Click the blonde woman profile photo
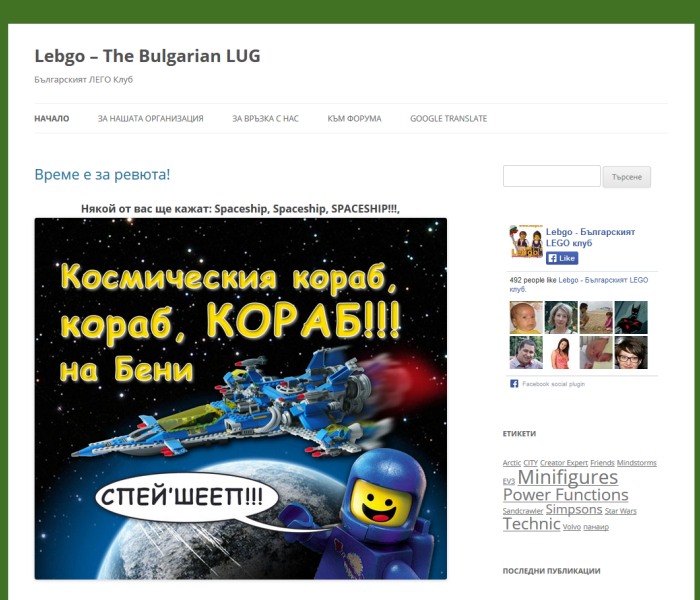Screen dimensions: 700x600 click(x=561, y=317)
